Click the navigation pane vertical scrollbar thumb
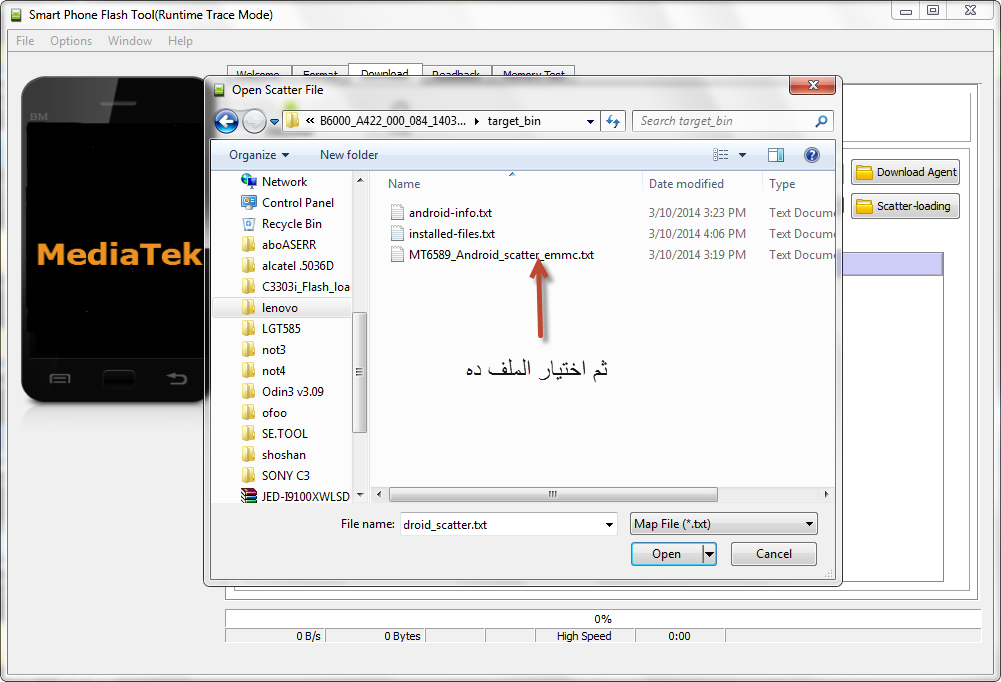Screen dimensions: 1001x682 [x=359, y=372]
